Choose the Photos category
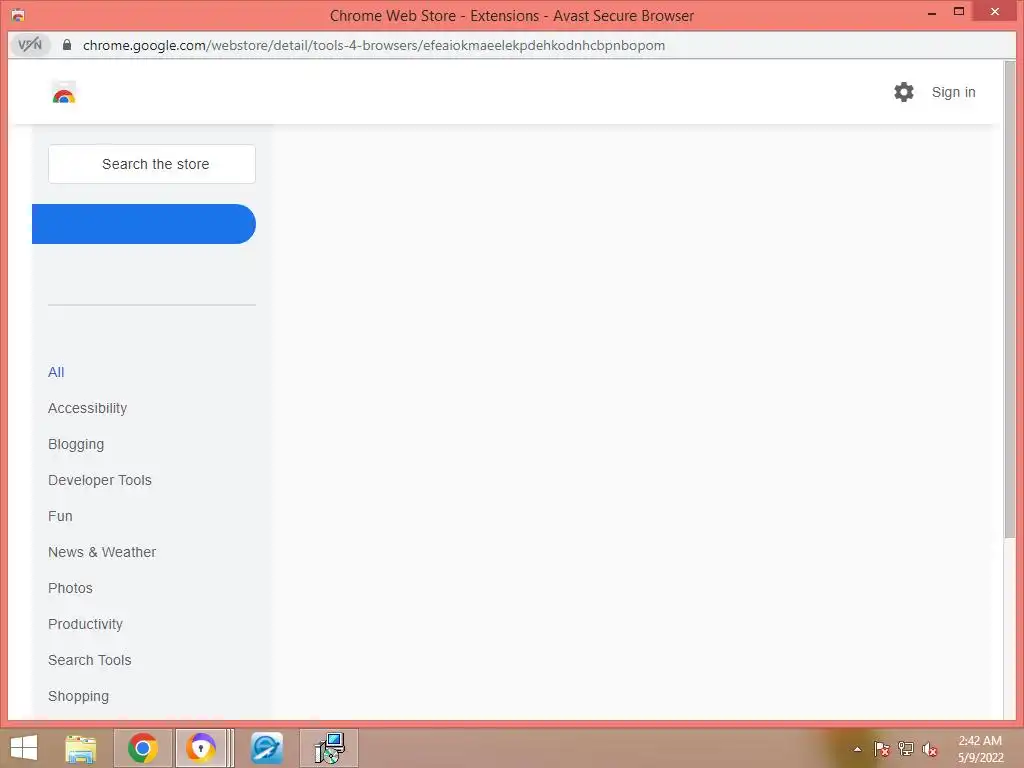1024x768 pixels. (71, 588)
